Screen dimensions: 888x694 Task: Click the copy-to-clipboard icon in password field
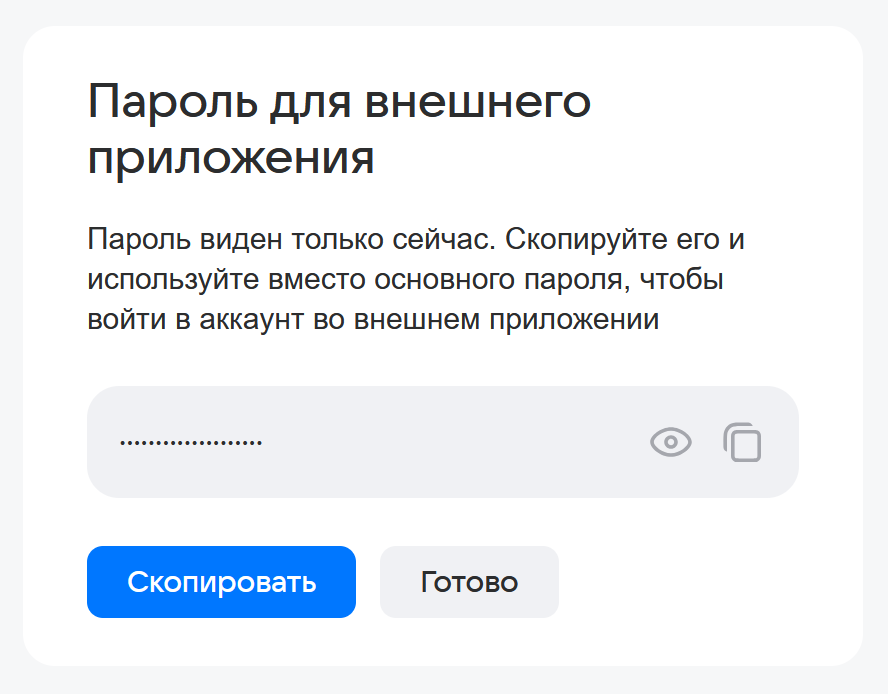[742, 442]
